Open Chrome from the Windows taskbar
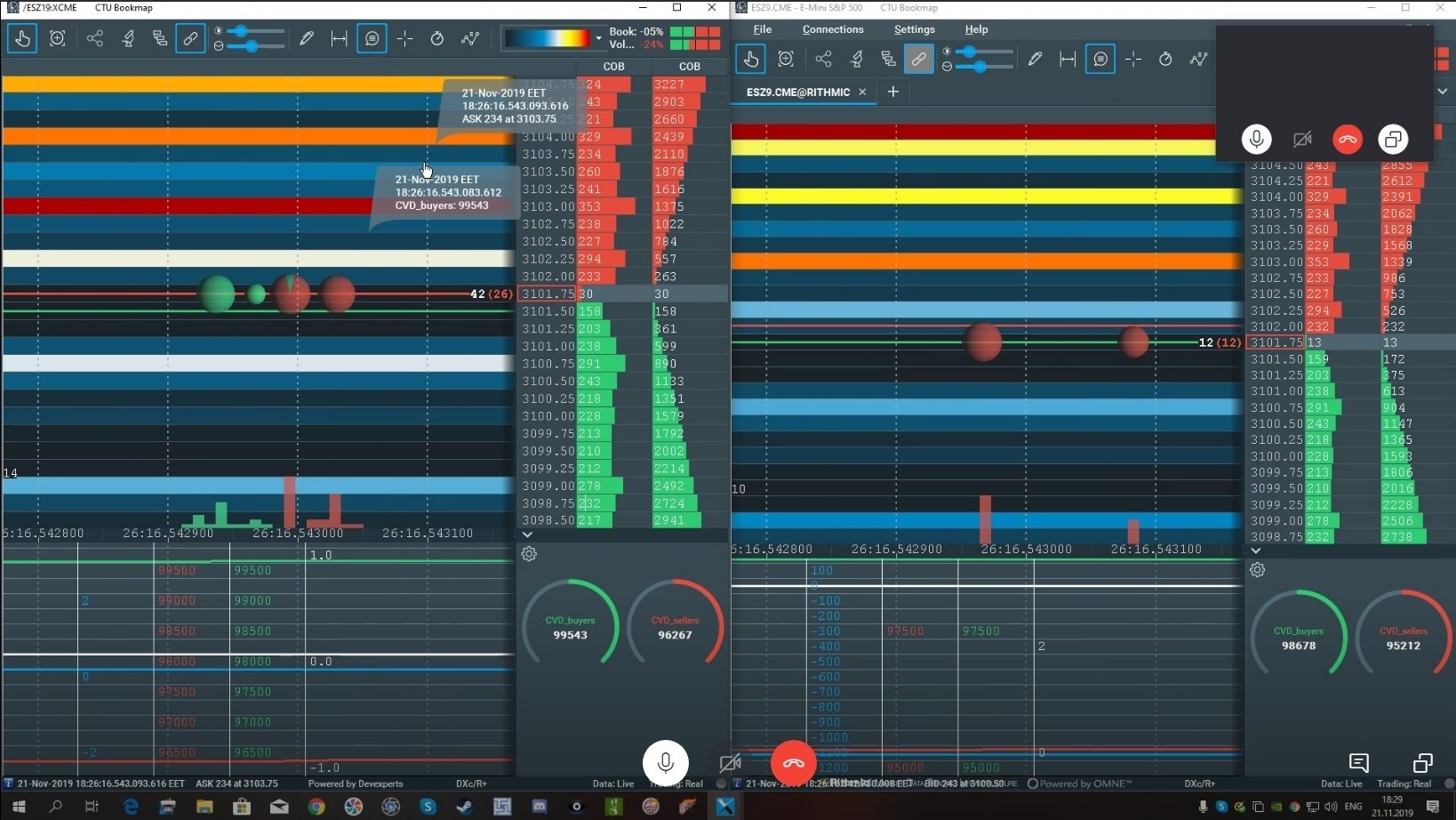 [x=316, y=807]
